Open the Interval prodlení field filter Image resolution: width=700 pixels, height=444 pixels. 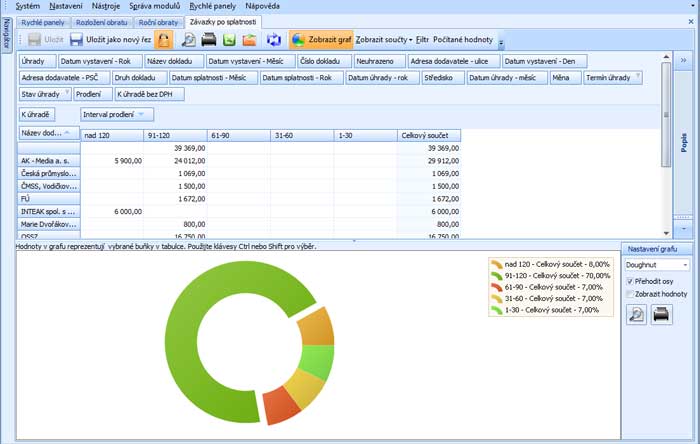(x=139, y=115)
